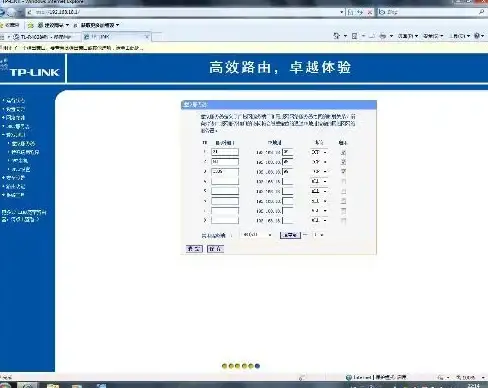Switch to the TL-R router tab
Viewport: 488px width, 388px height.
click(46, 37)
